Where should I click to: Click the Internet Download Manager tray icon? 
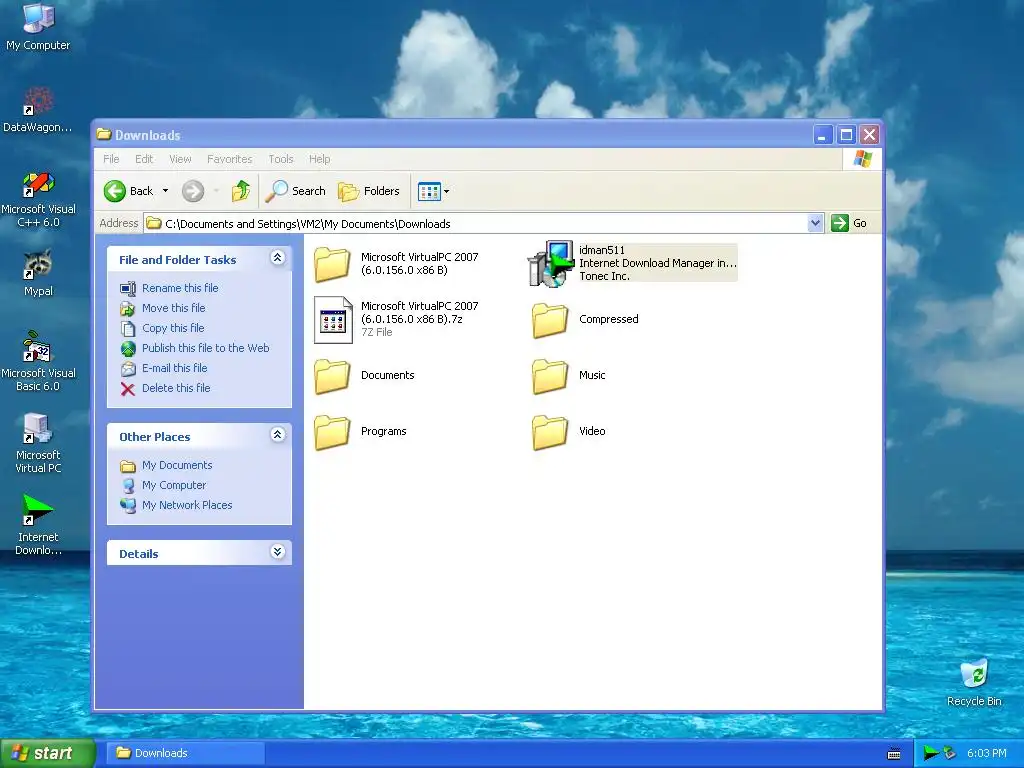931,753
